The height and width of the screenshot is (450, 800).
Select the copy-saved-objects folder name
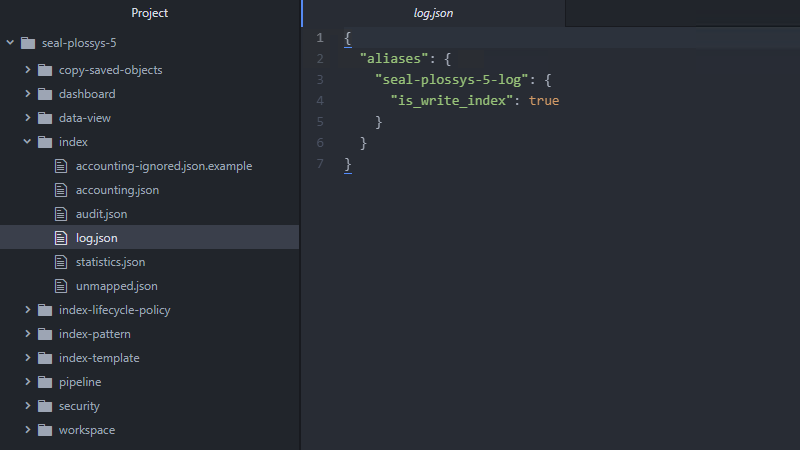[x=111, y=70]
